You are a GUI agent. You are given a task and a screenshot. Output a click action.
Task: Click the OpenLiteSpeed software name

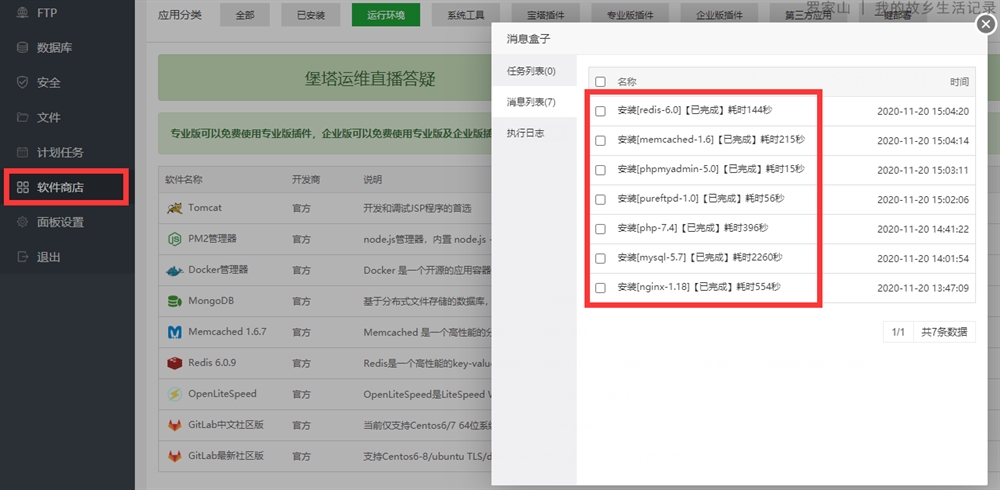click(x=222, y=394)
